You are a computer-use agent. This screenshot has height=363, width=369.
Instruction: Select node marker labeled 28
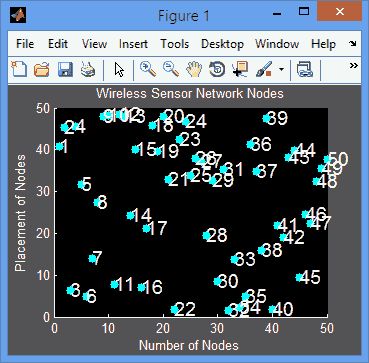pos(207,235)
